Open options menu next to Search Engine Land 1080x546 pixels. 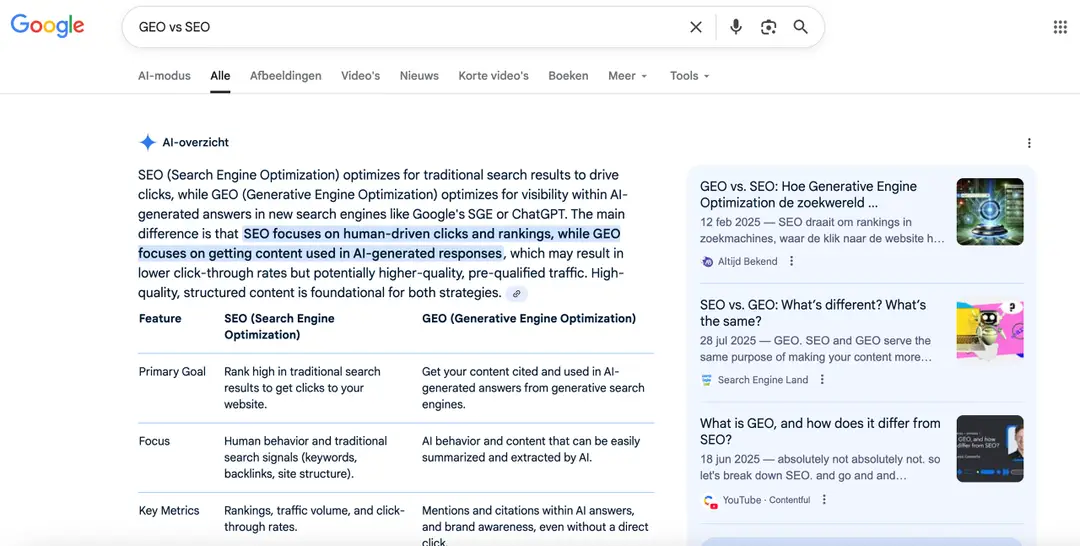point(822,379)
